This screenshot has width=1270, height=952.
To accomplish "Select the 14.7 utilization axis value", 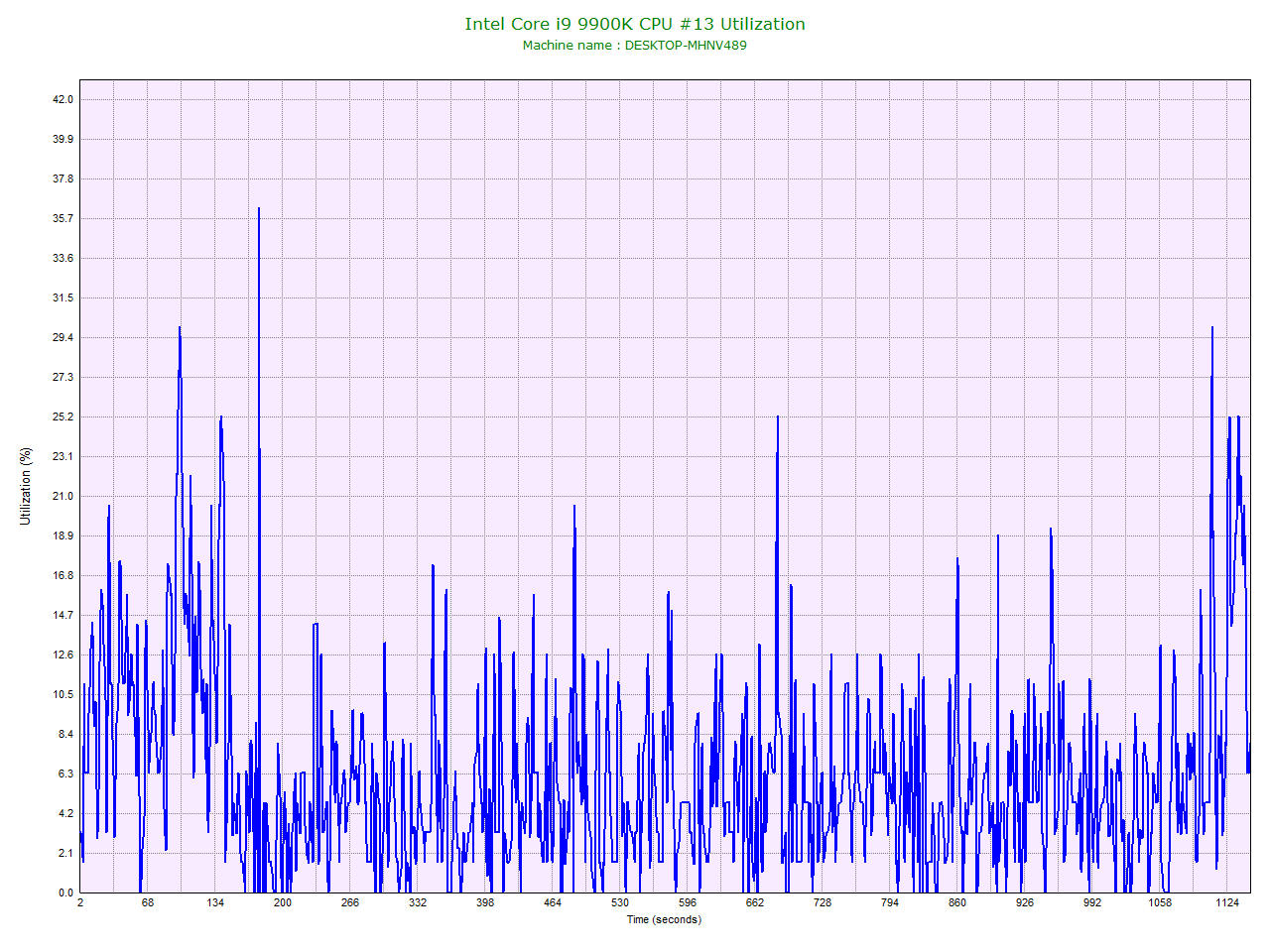I will [63, 615].
